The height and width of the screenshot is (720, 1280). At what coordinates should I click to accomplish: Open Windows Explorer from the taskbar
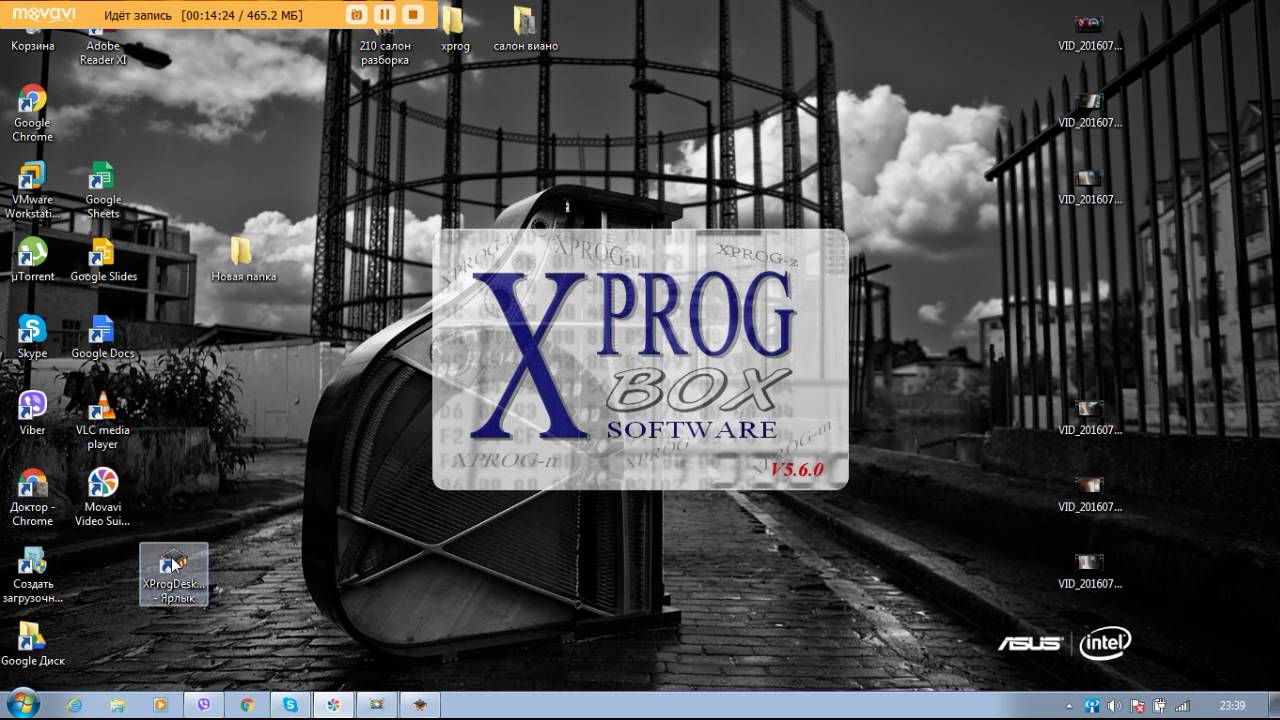[118, 705]
